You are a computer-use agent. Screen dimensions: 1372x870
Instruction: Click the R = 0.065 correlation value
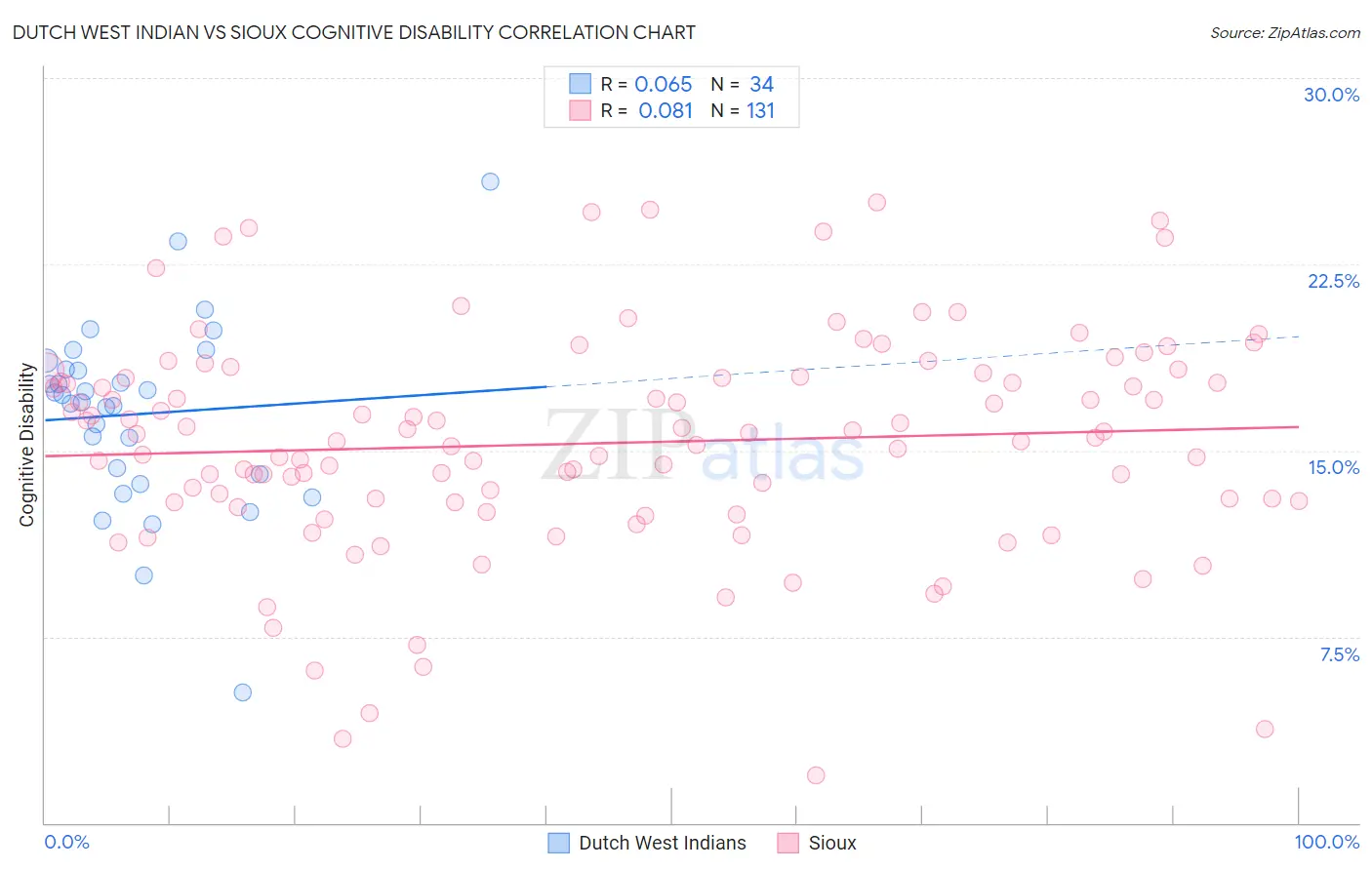pyautogui.click(x=646, y=84)
